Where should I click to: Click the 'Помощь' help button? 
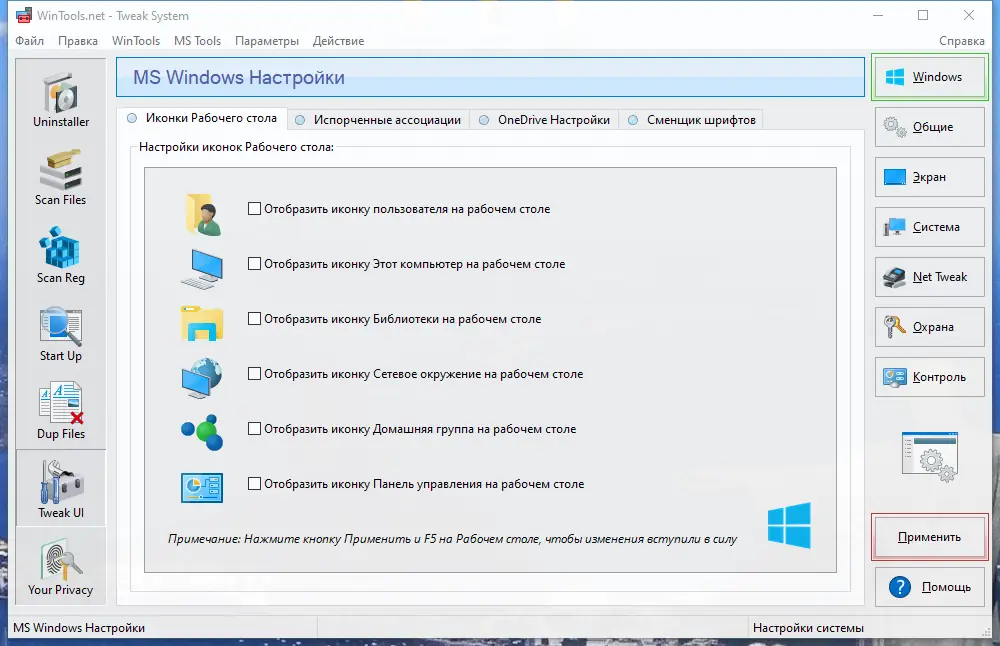pos(930,587)
